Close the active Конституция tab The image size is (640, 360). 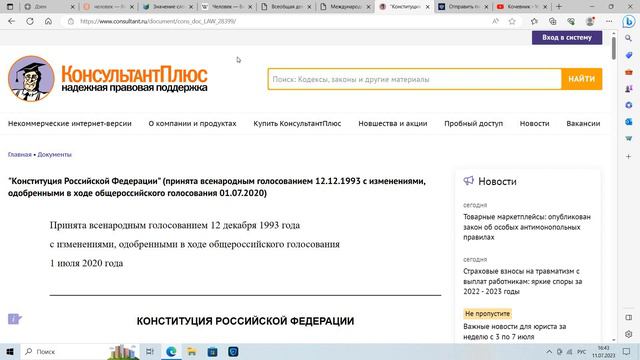tap(427, 7)
